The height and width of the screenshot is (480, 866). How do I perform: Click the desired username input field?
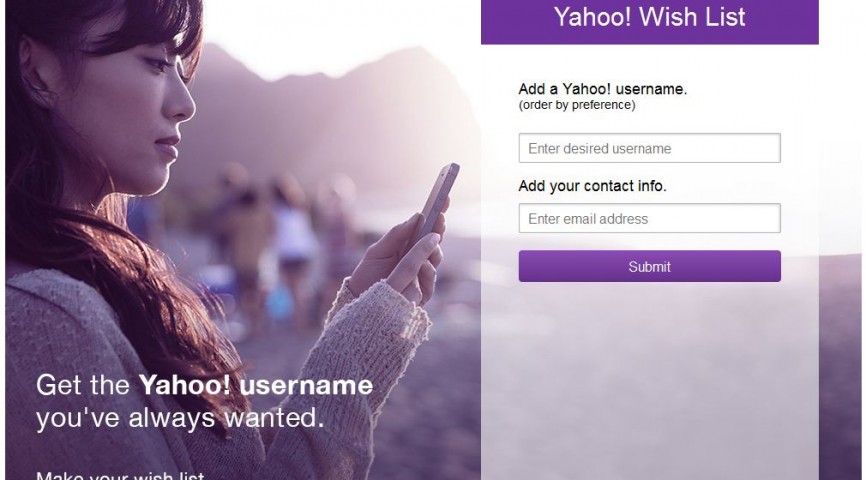[x=650, y=148]
